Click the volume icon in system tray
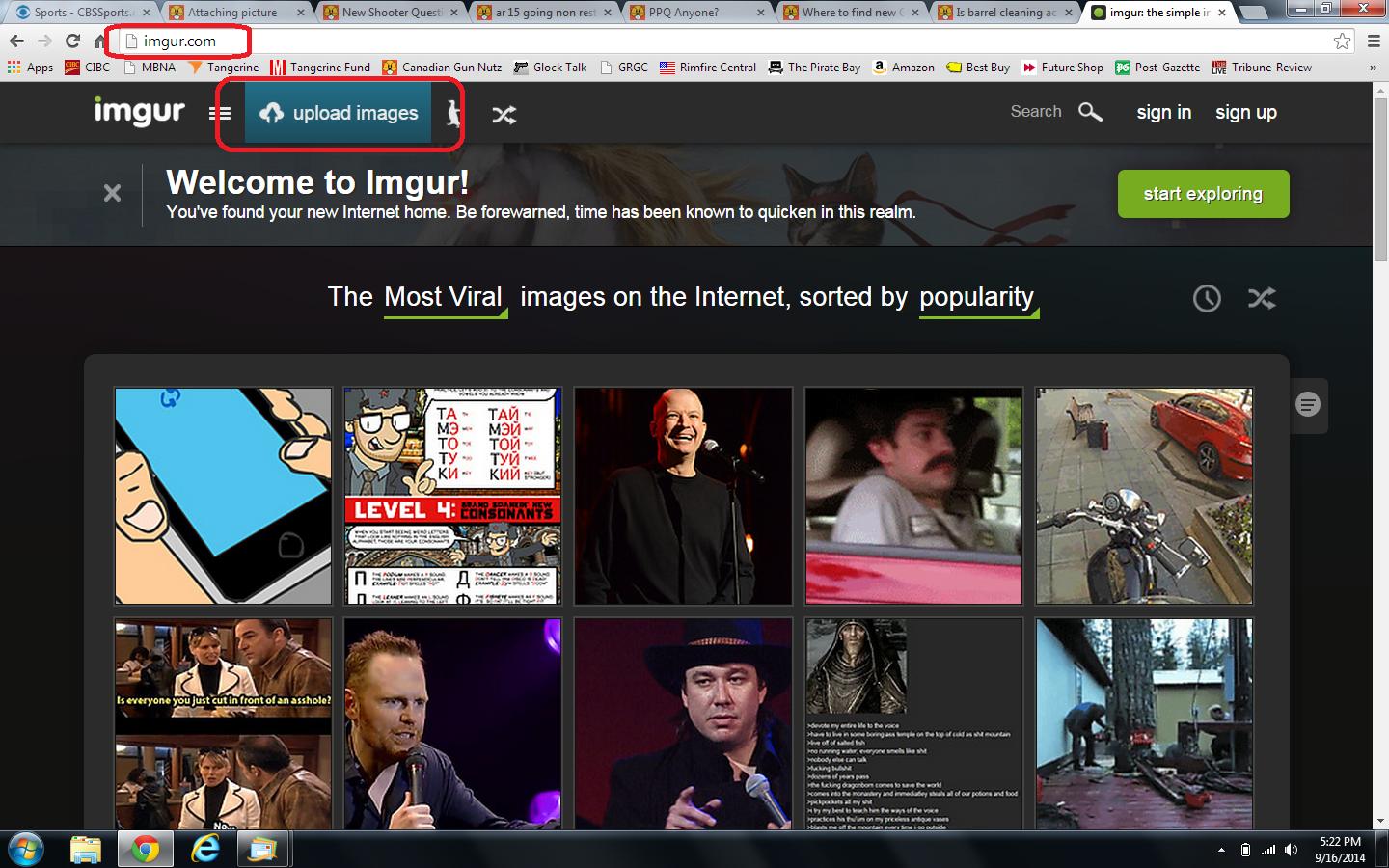 [x=1292, y=850]
